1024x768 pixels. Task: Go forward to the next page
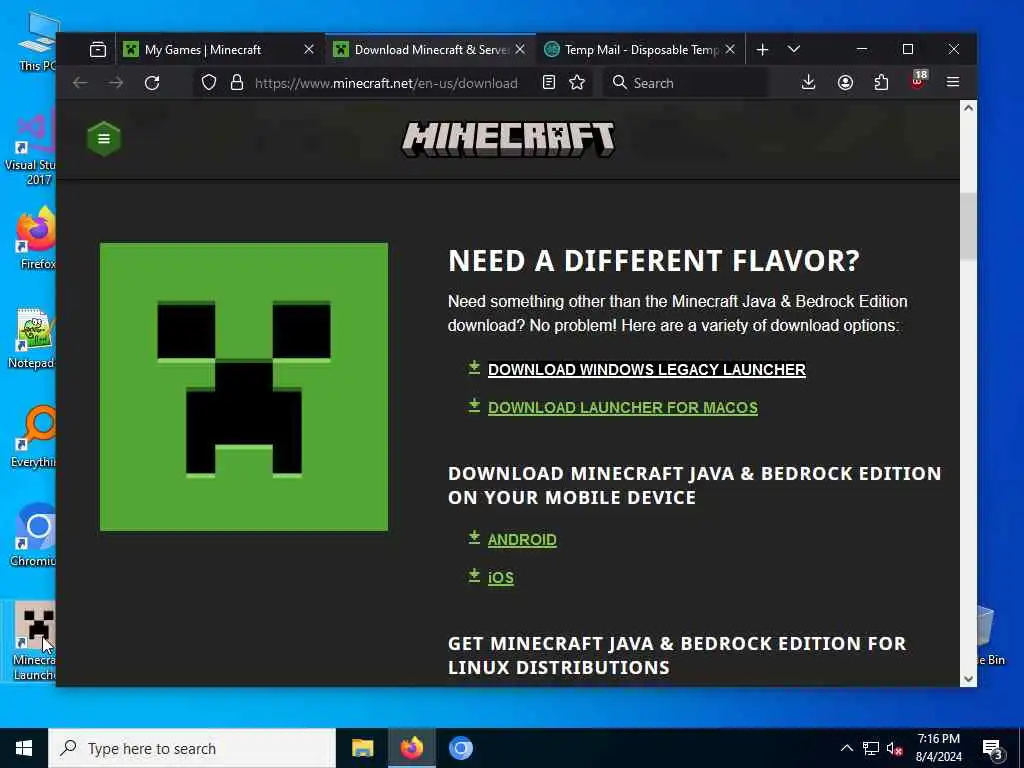pos(116,83)
